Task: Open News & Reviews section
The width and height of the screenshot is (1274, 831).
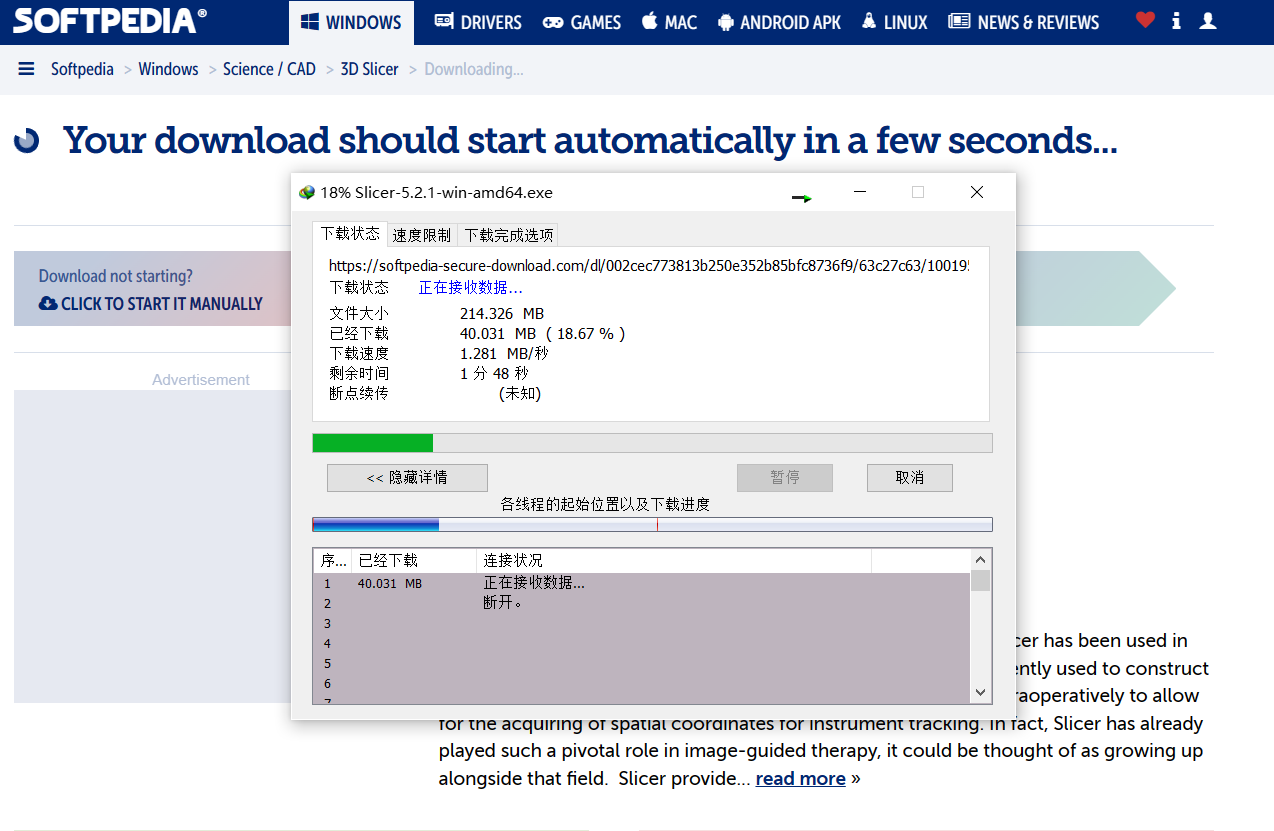Action: 1023,22
